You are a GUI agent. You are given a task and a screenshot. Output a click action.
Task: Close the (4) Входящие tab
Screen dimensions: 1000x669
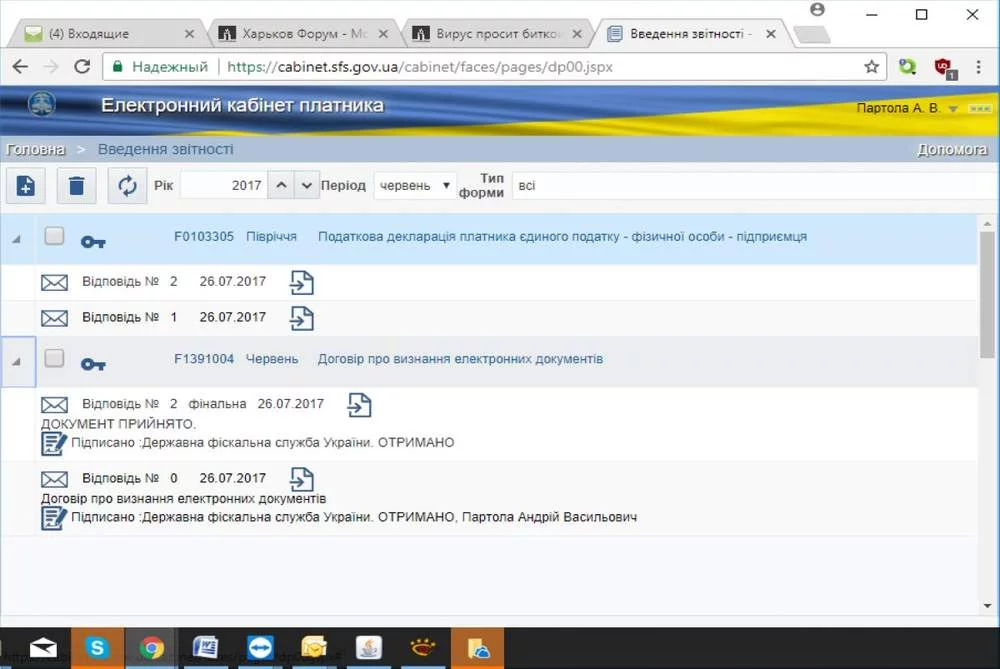[x=189, y=34]
